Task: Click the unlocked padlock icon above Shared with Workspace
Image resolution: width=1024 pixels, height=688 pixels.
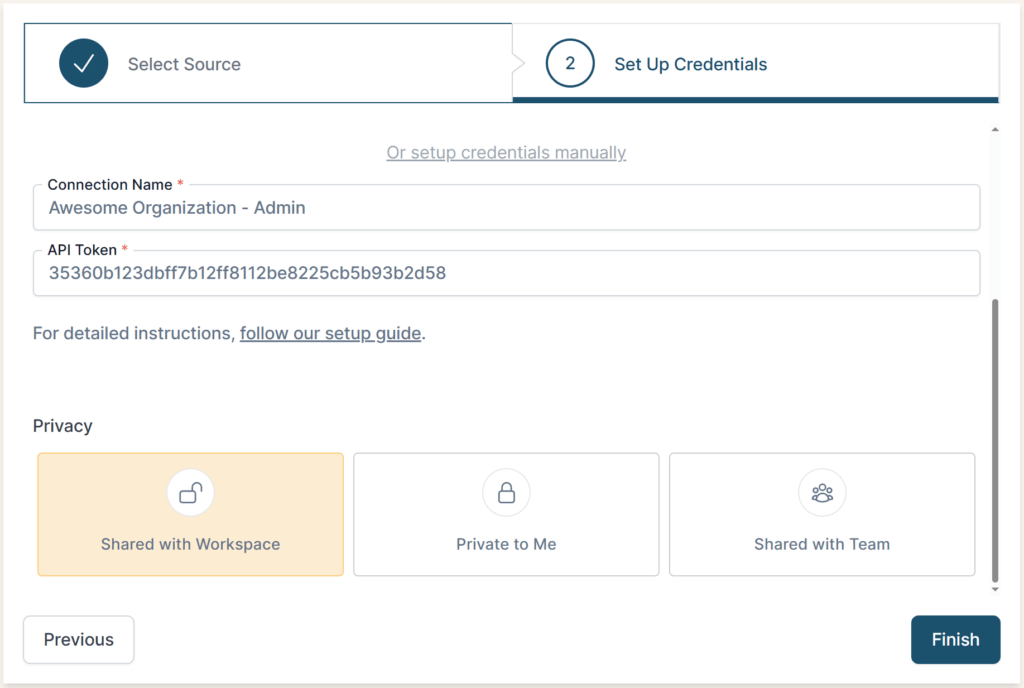Action: [190, 492]
